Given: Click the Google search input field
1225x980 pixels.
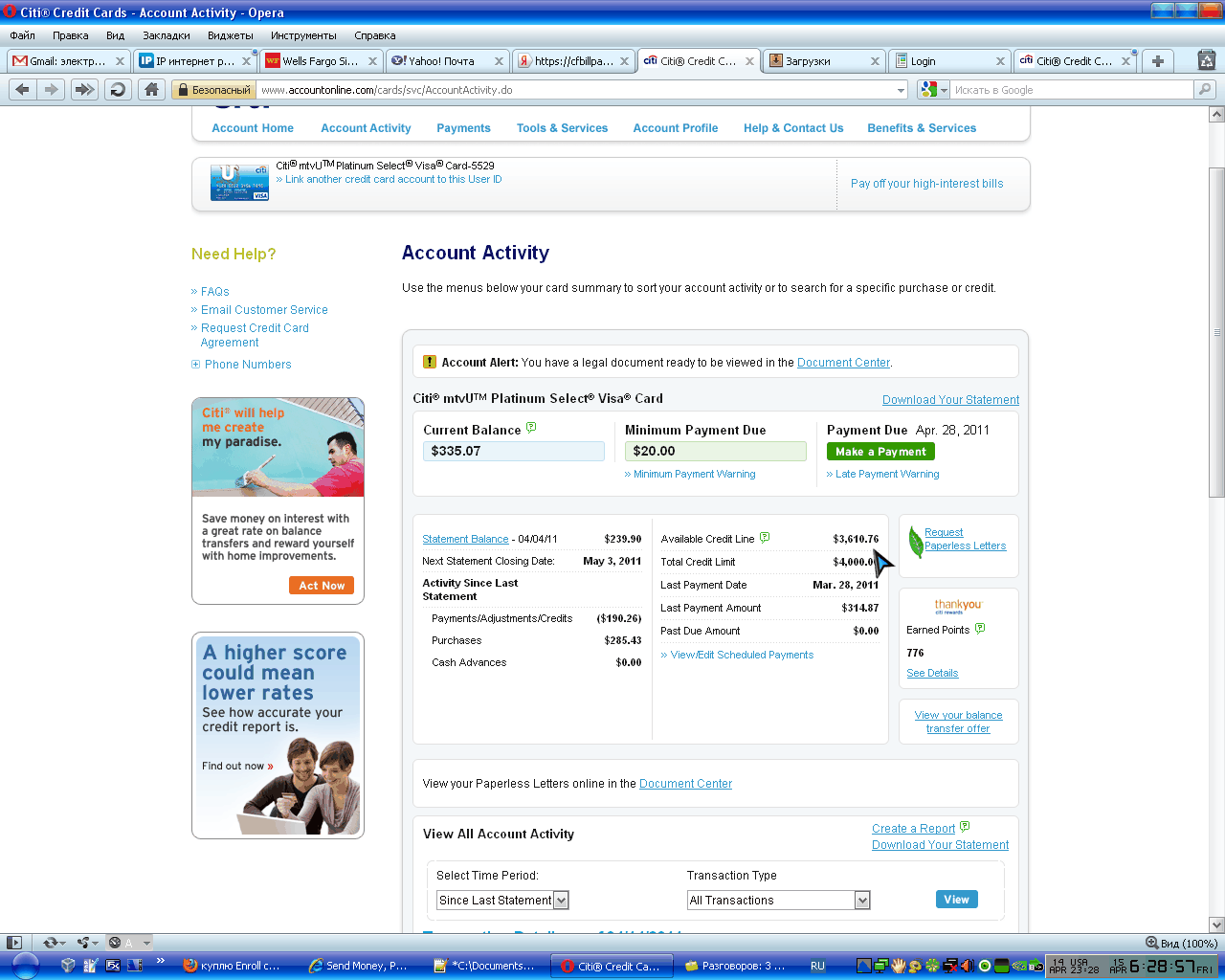Looking at the screenshot, I should tap(1072, 90).
